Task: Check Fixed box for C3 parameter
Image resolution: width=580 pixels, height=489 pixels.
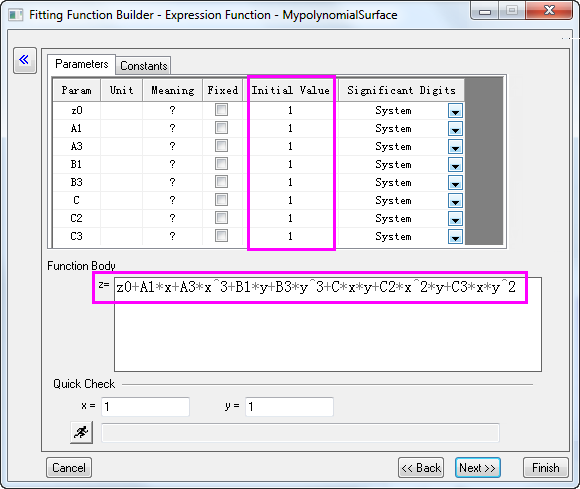Action: click(x=221, y=236)
